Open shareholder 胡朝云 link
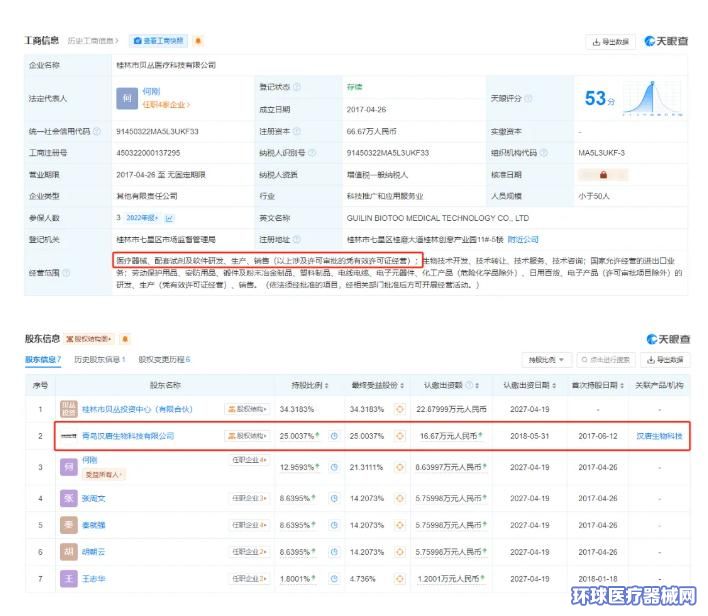The height and width of the screenshot is (616, 708). coord(93,552)
